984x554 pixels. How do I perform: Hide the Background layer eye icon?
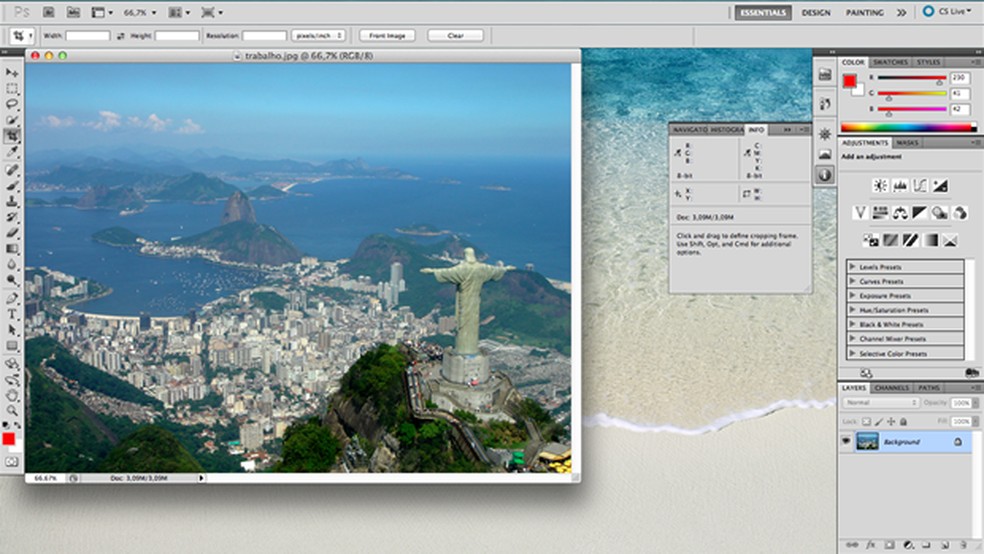coord(846,442)
